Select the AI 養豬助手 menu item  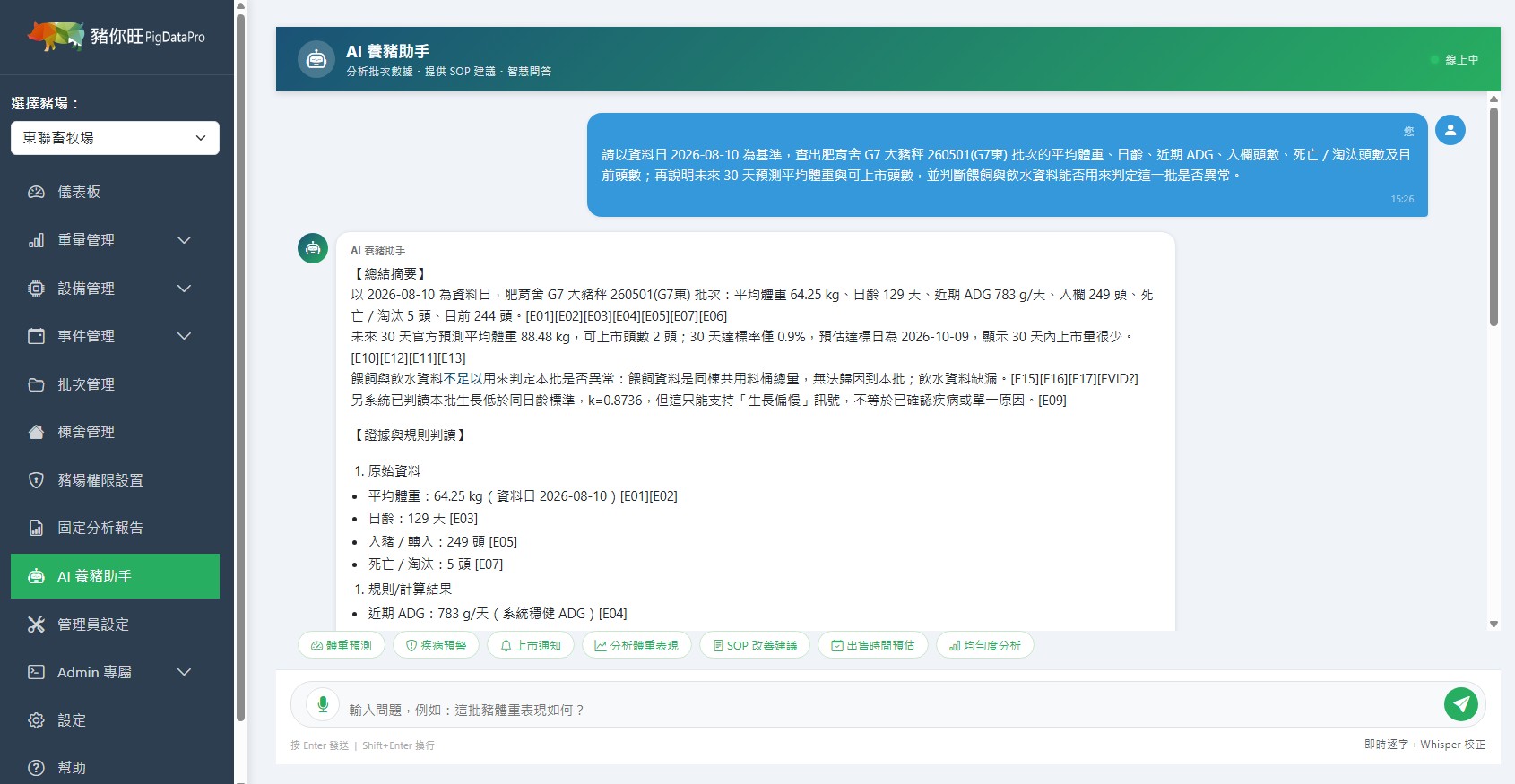115,576
